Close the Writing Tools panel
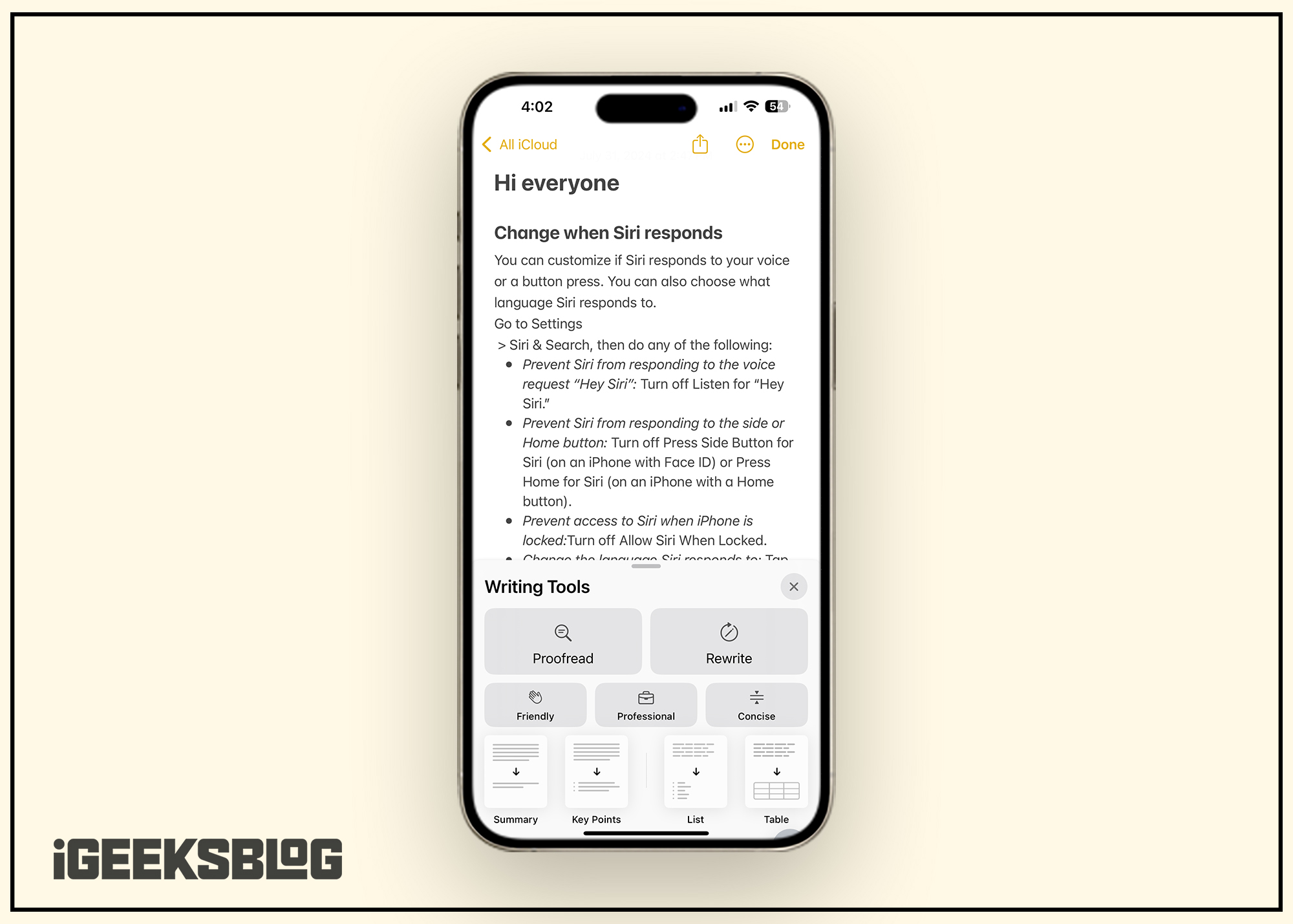The image size is (1293, 924). 793,586
